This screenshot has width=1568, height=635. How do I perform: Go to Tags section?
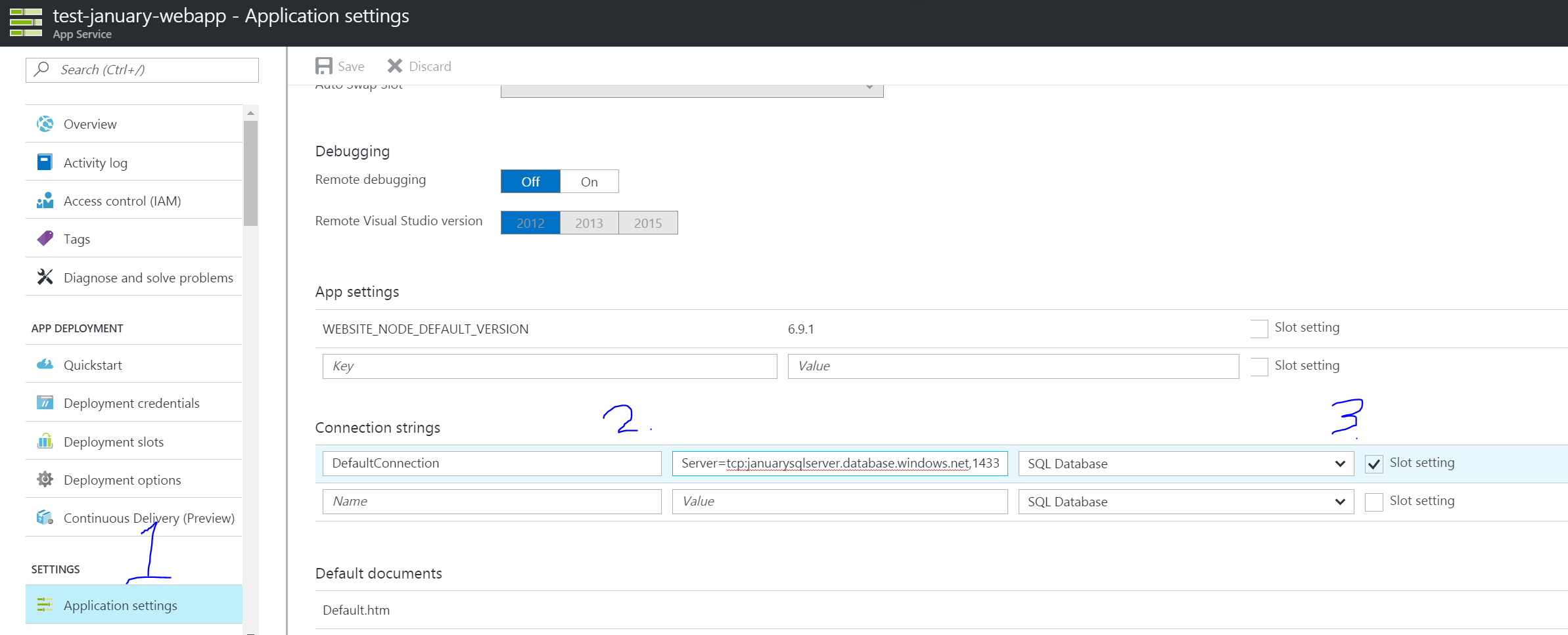coord(134,239)
